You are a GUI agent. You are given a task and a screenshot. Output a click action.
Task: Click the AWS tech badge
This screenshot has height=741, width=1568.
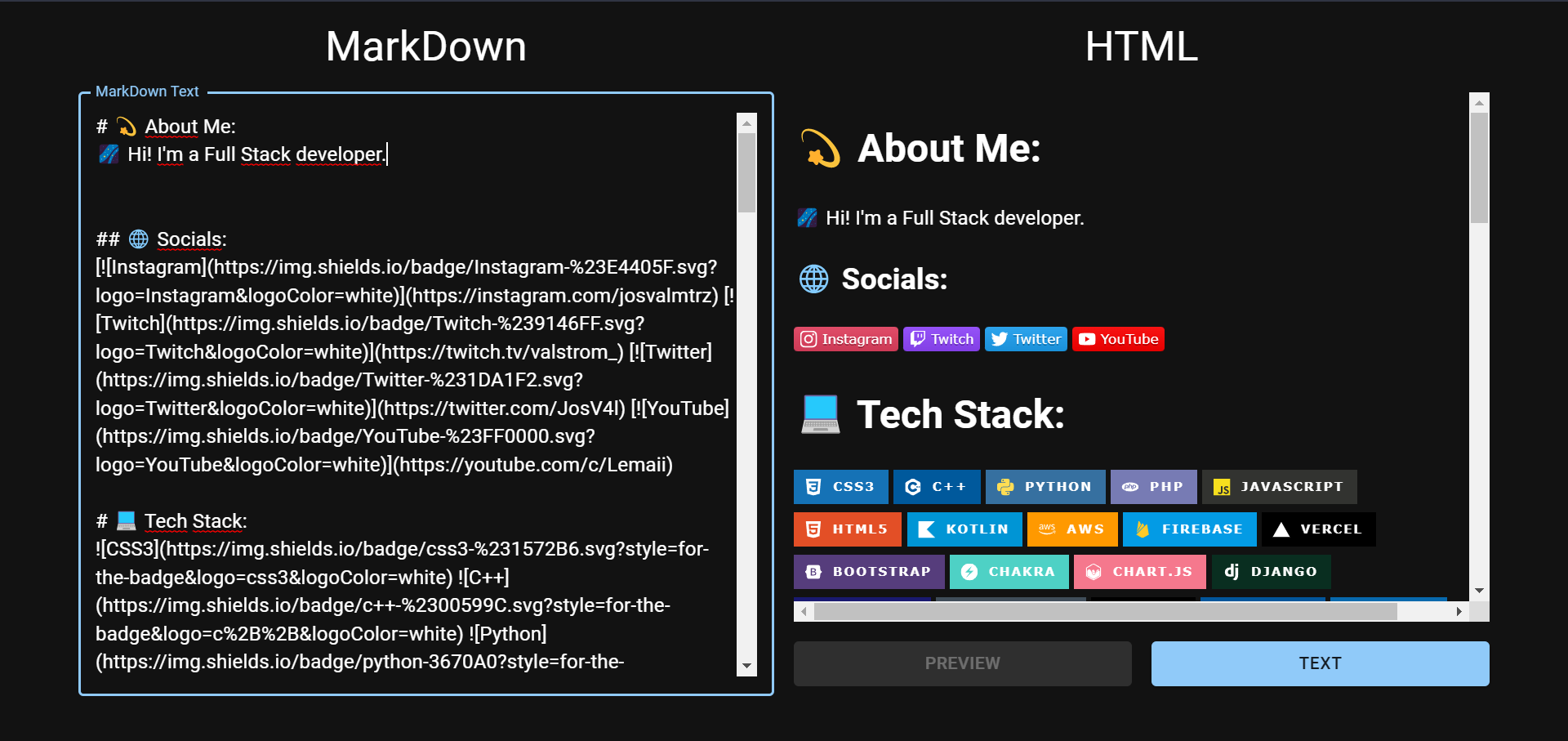pyautogui.click(x=1071, y=529)
